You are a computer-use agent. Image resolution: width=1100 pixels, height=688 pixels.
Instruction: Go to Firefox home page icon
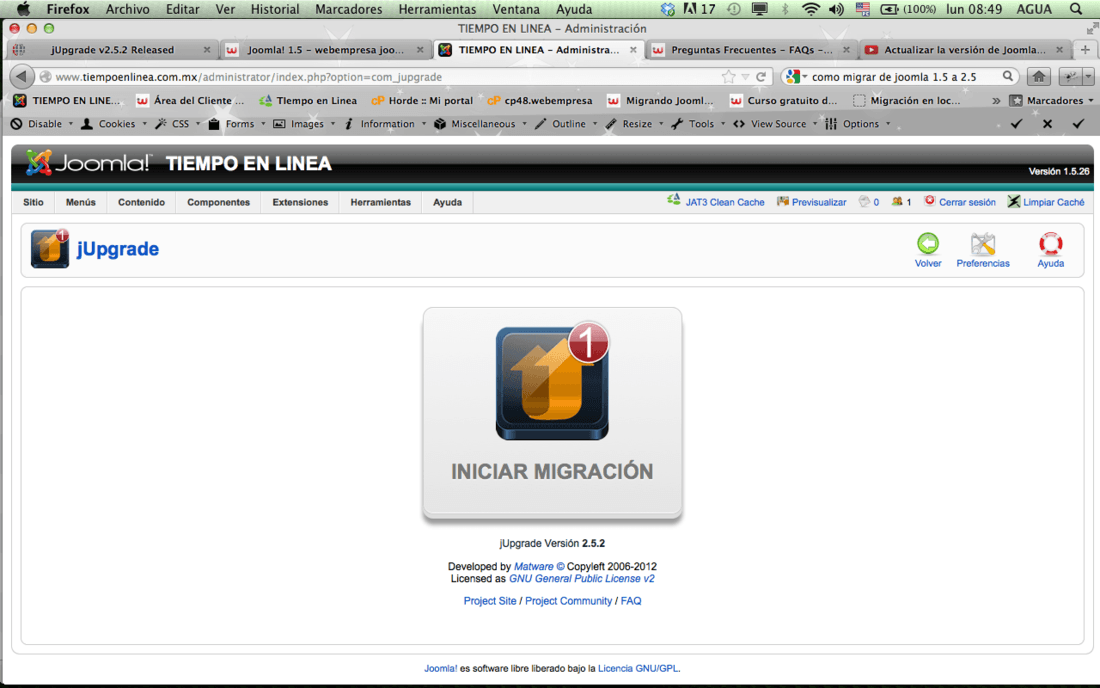1039,76
